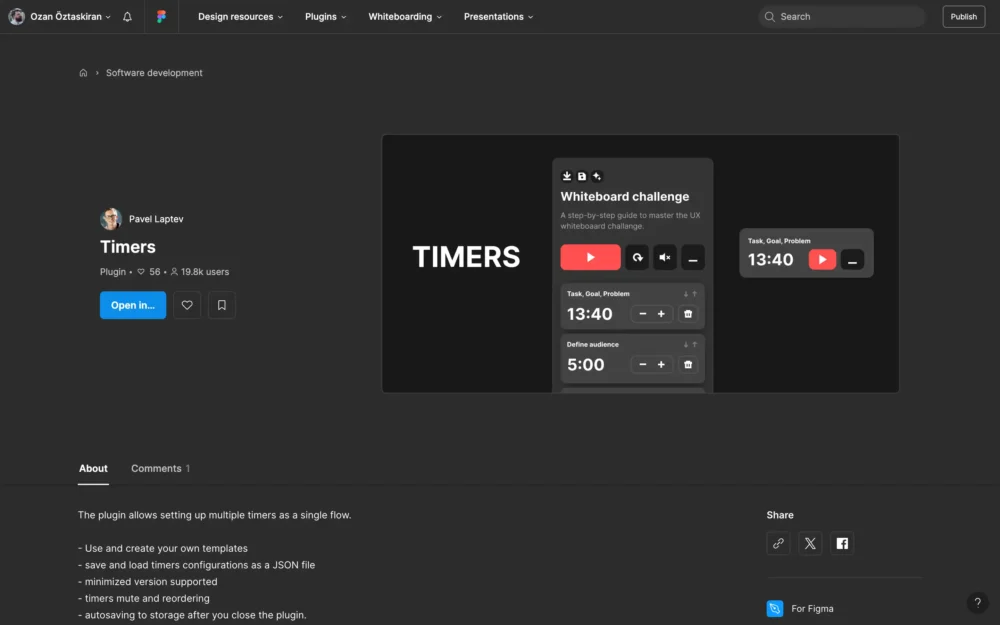
Task: Click the blue Open in... button
Action: pos(133,305)
